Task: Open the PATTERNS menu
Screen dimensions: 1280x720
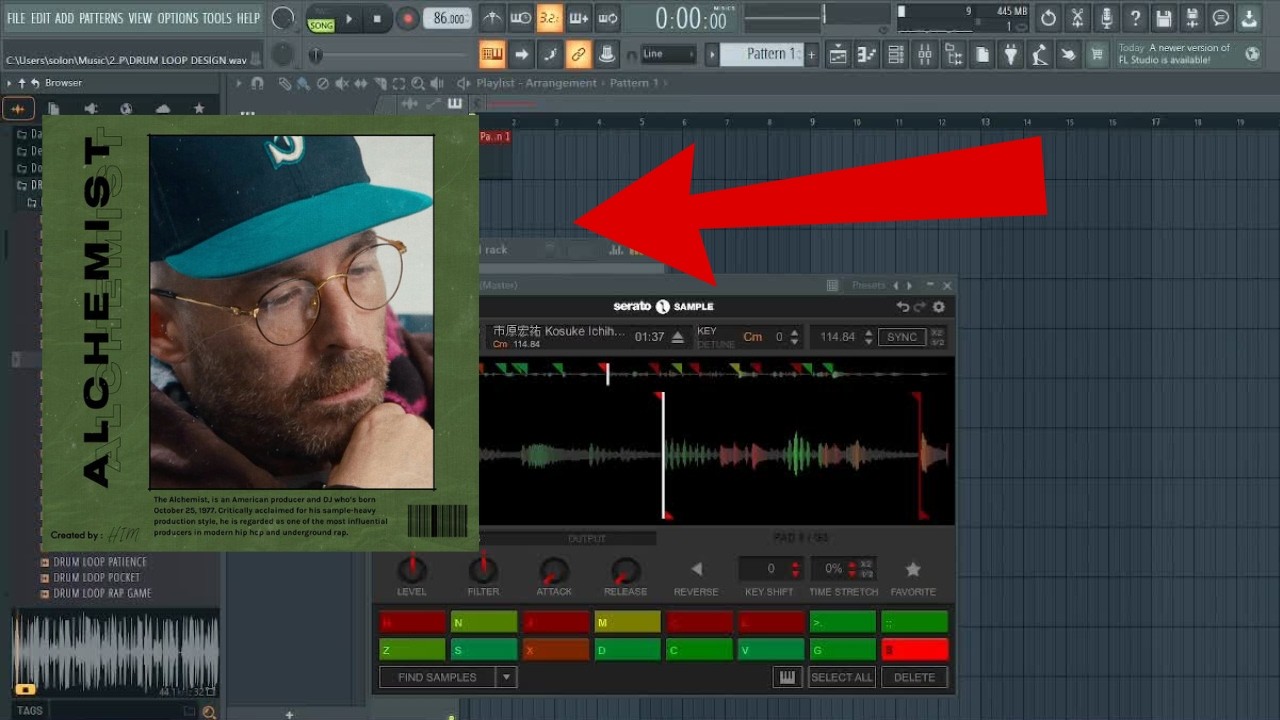Action: pos(101,18)
